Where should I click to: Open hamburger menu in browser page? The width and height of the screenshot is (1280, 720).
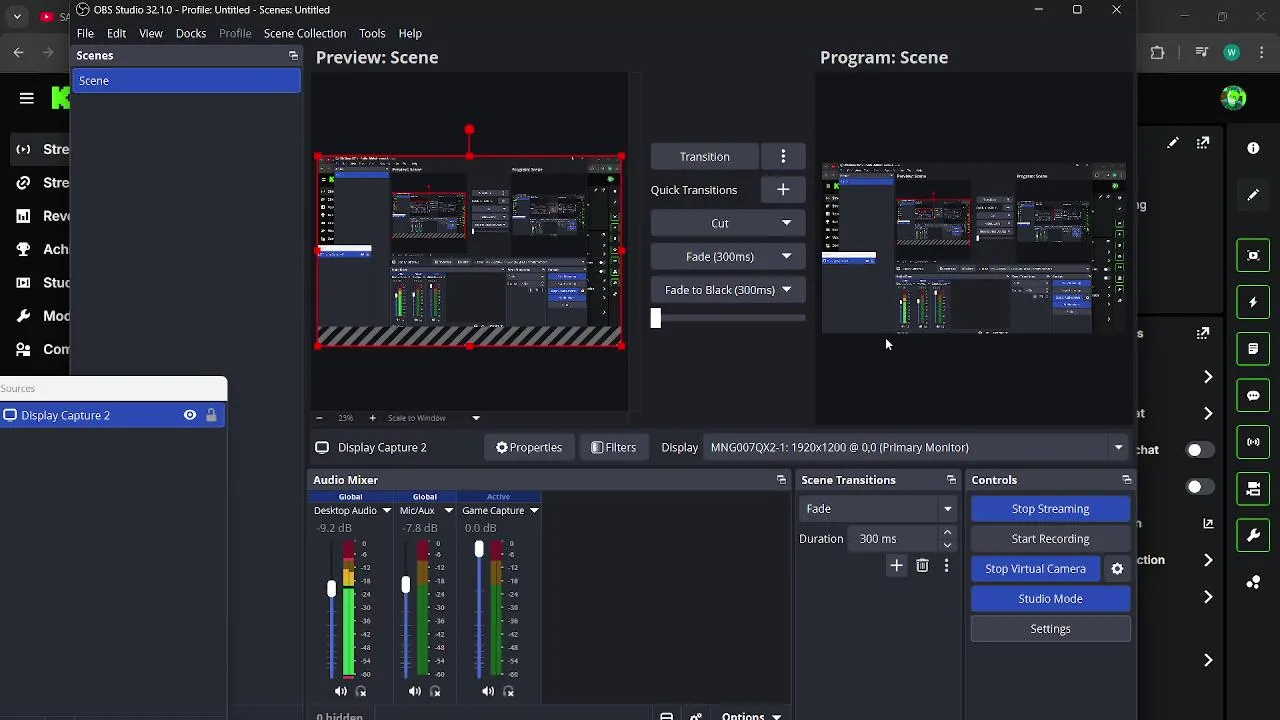[x=27, y=98]
